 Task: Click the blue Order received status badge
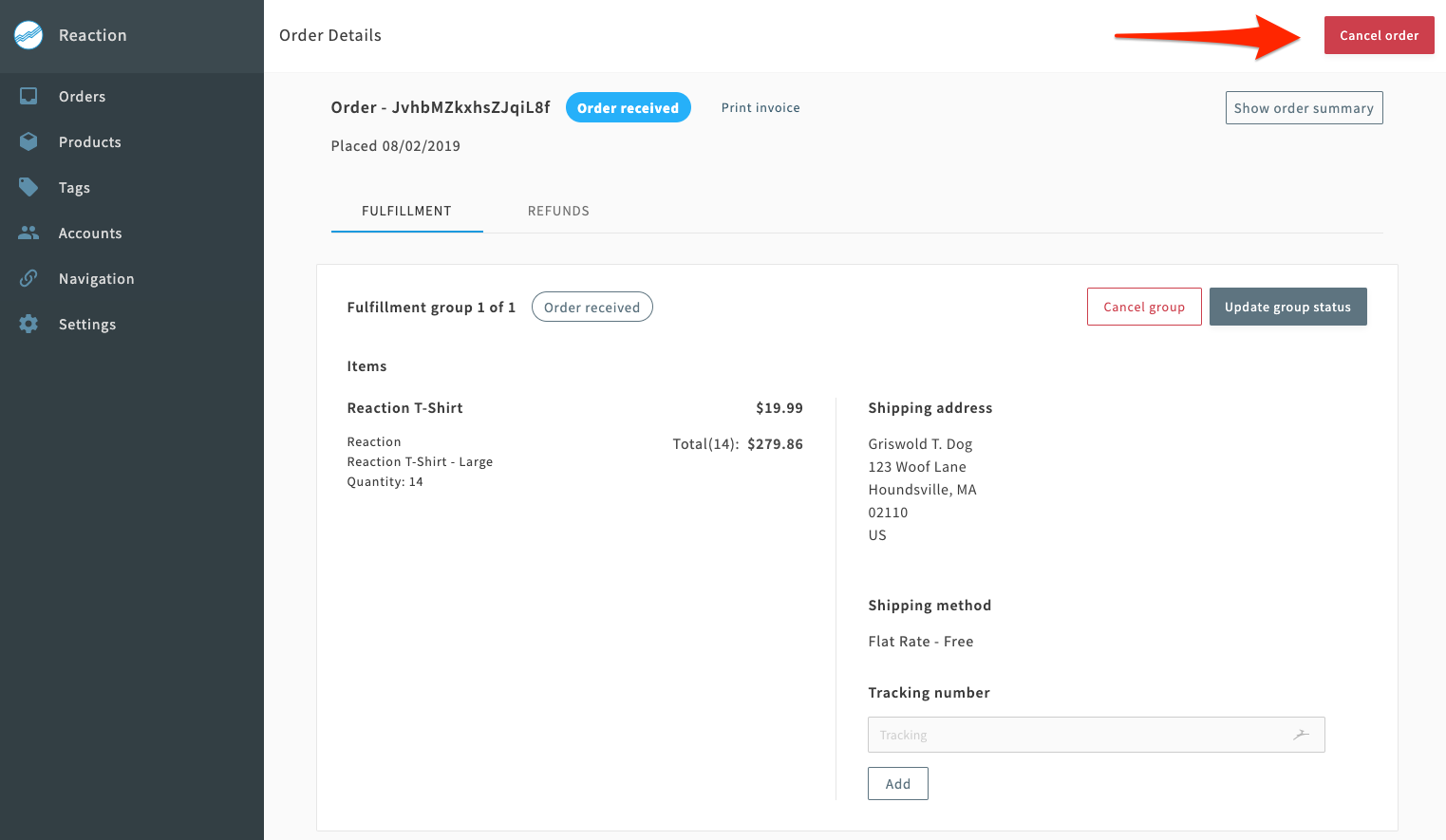(628, 108)
